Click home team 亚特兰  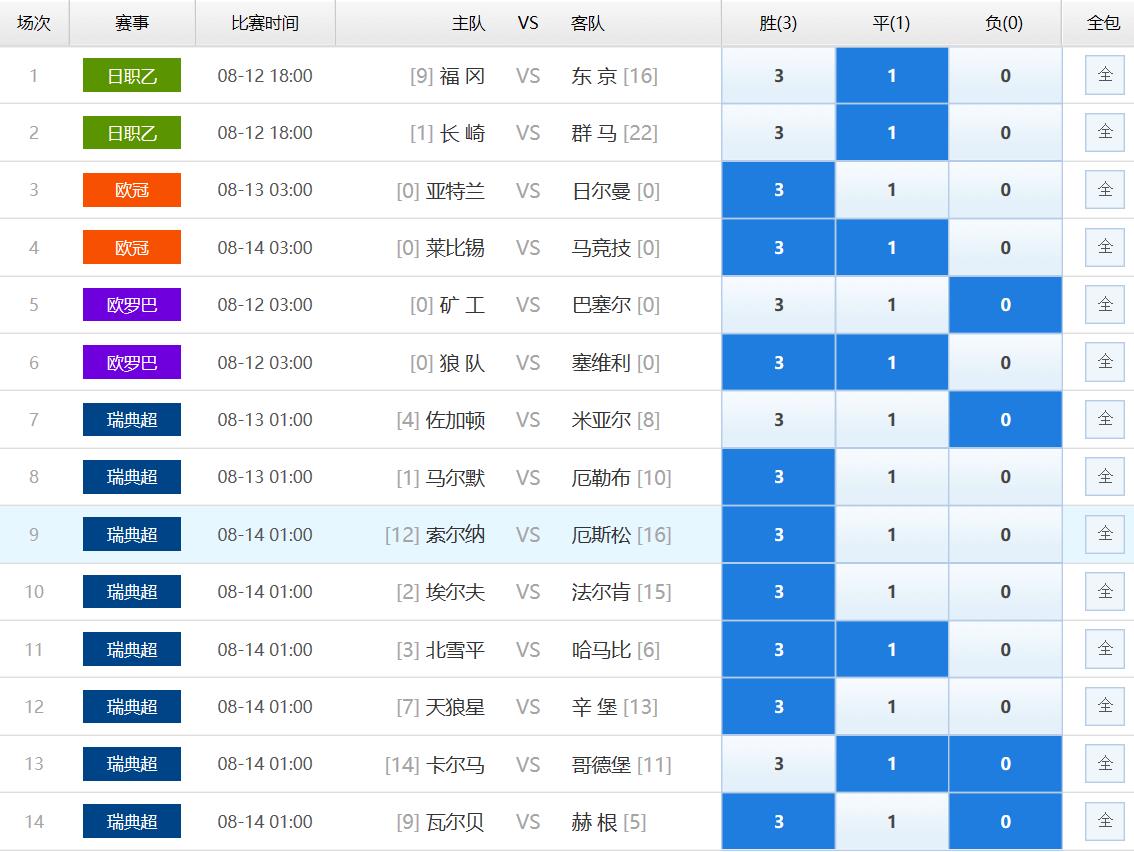[x=455, y=191]
